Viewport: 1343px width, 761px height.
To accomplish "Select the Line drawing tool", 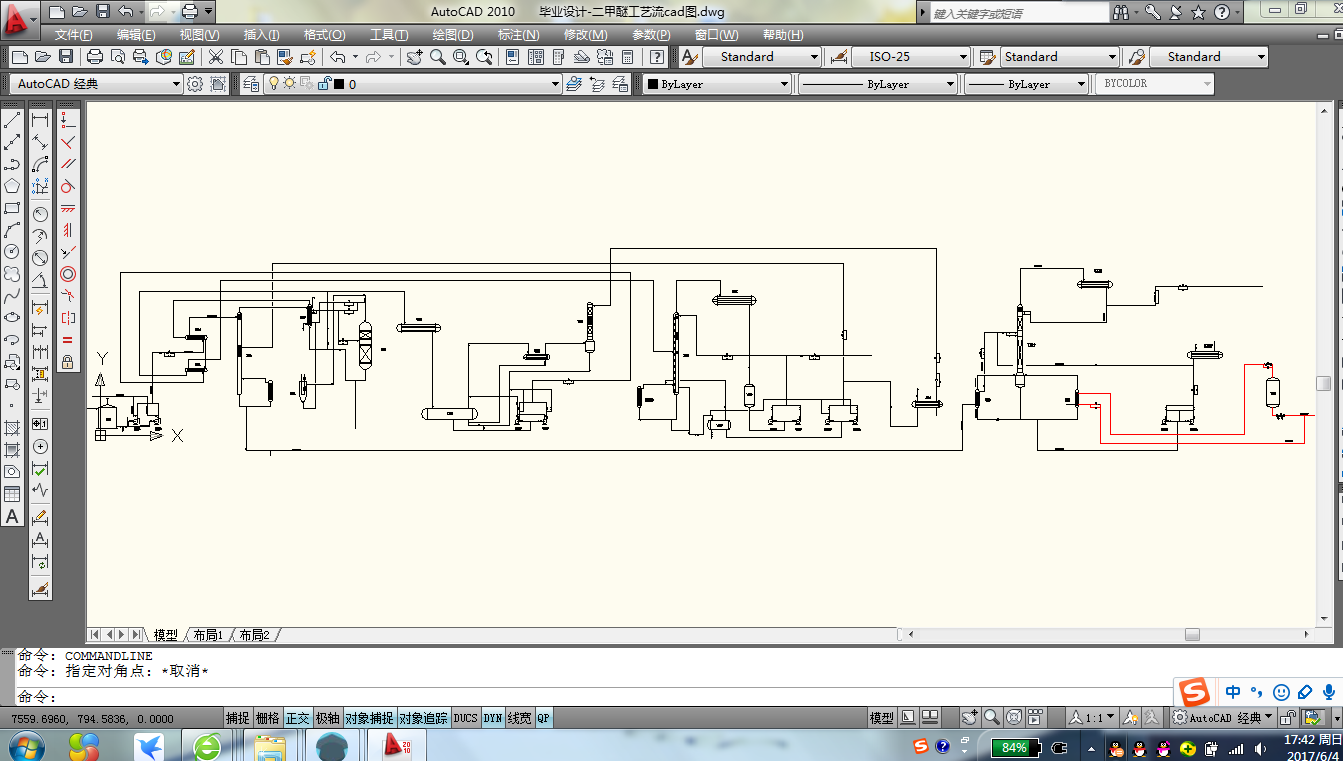I will tap(12, 121).
